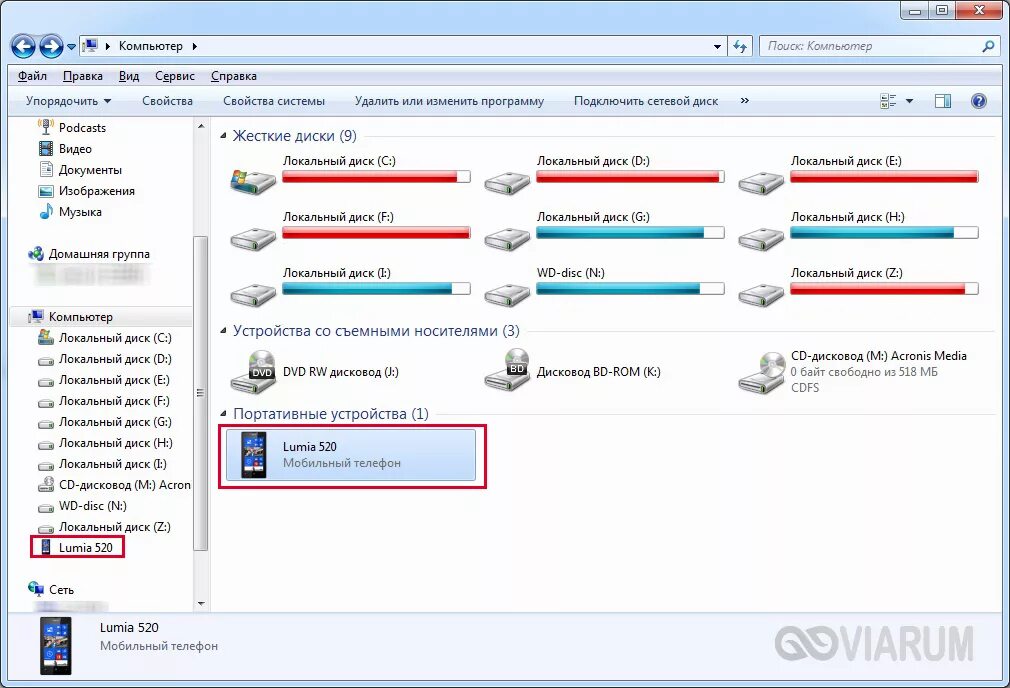This screenshot has height=688, width=1010.
Task: Click the computer icon in address bar
Action: coord(90,46)
